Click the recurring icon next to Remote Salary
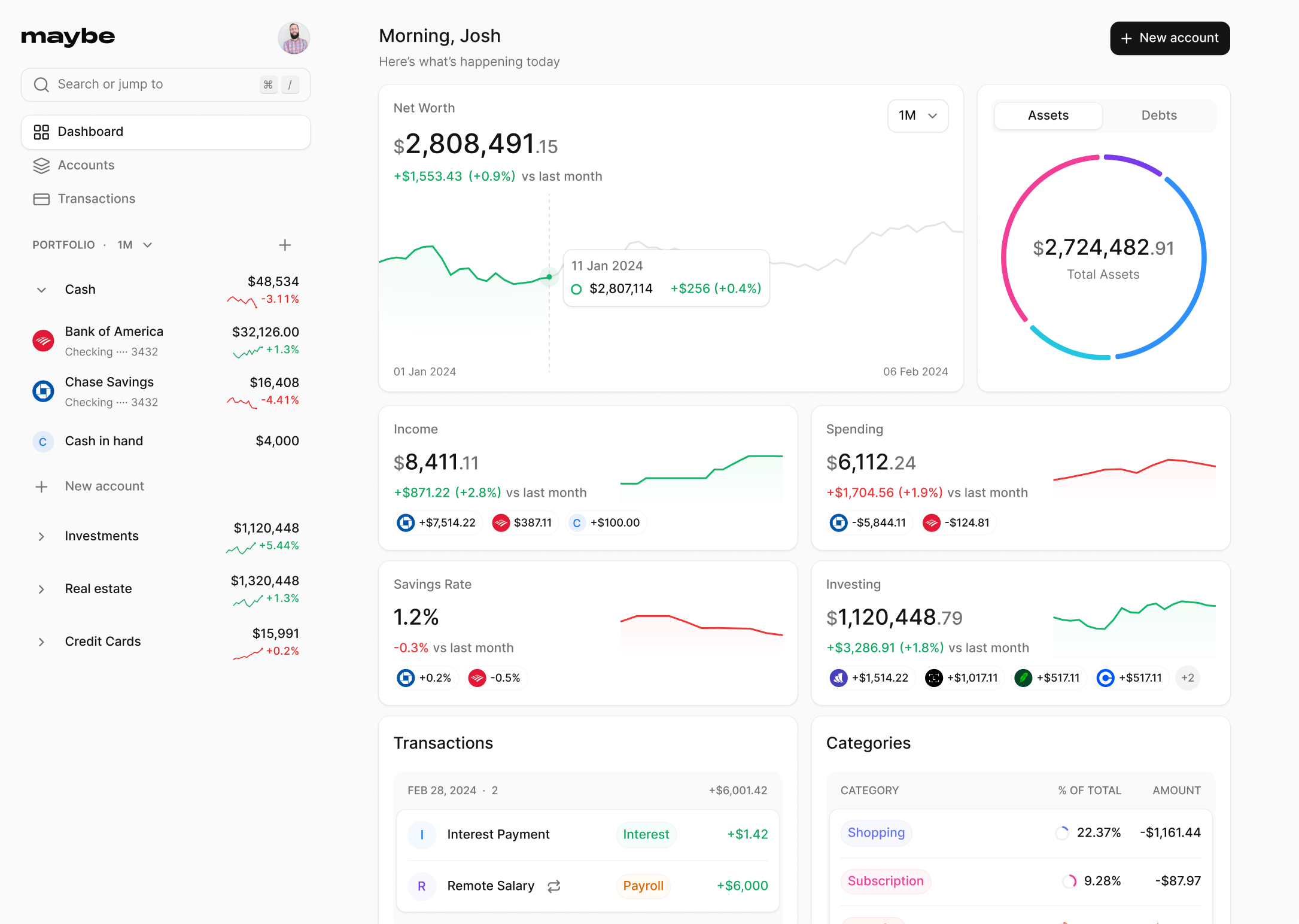 553,886
